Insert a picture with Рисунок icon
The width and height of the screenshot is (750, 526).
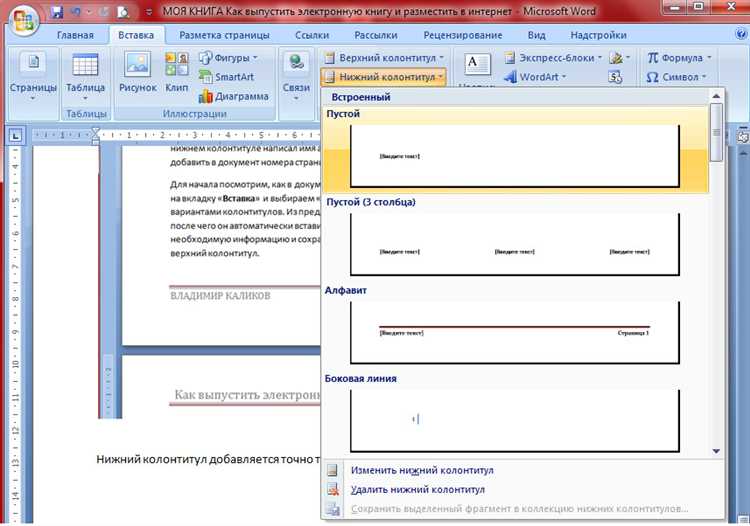138,73
